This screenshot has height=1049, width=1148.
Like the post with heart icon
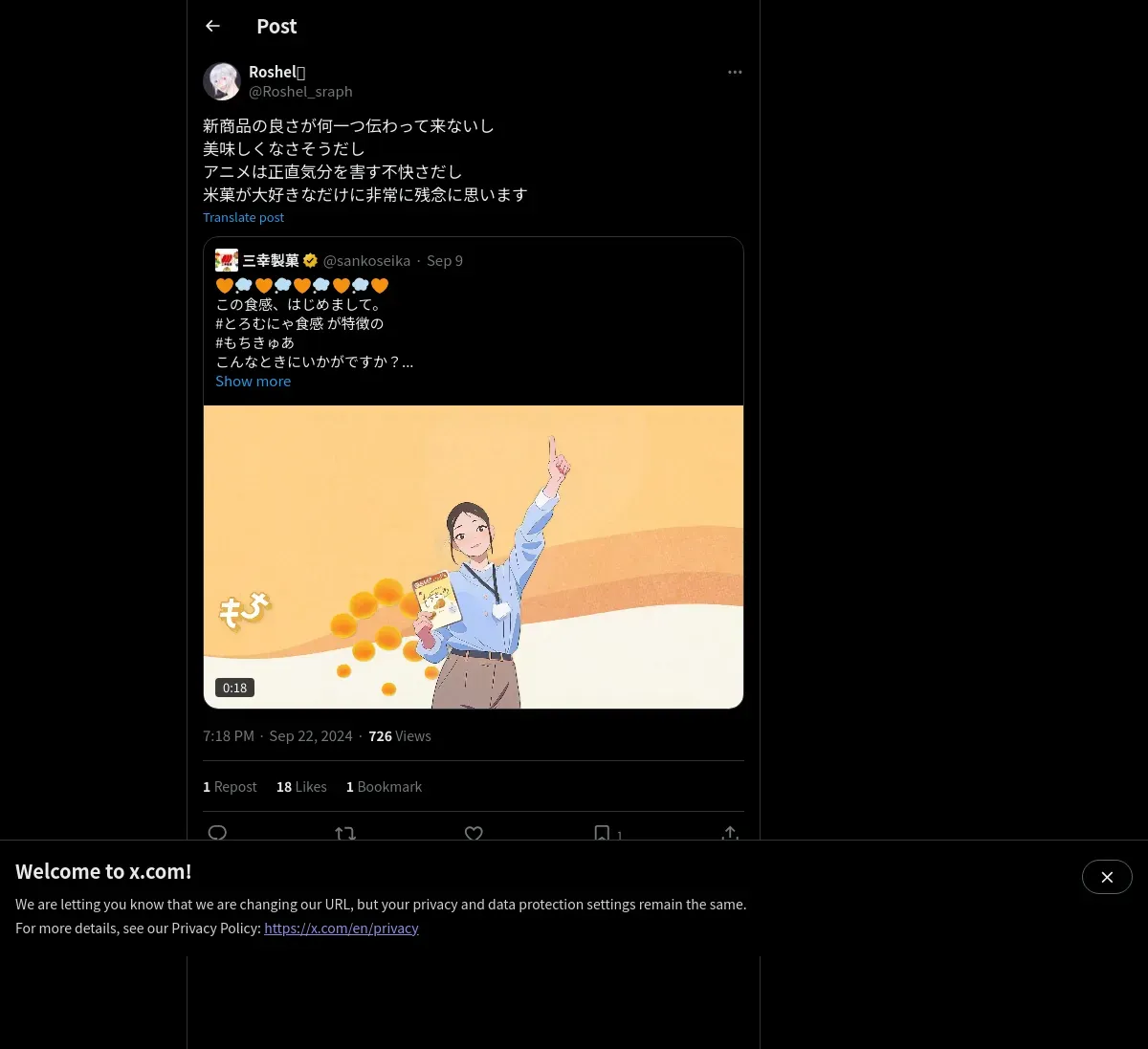pos(474,834)
